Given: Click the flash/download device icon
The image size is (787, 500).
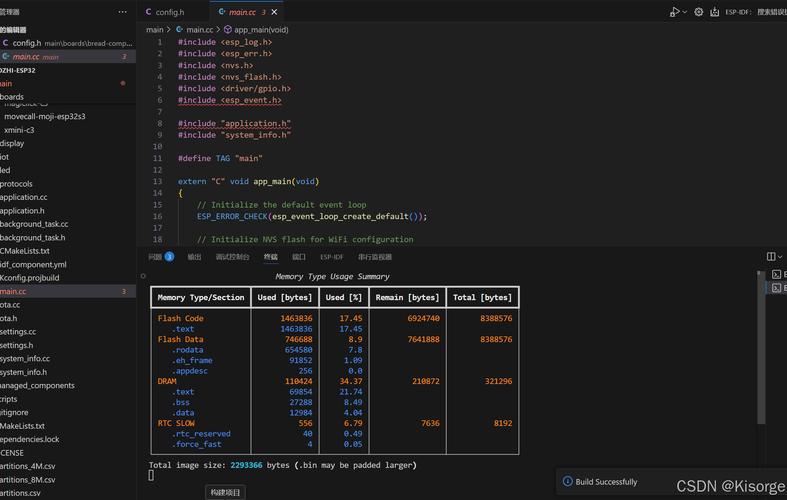Looking at the screenshot, I should [714, 12].
